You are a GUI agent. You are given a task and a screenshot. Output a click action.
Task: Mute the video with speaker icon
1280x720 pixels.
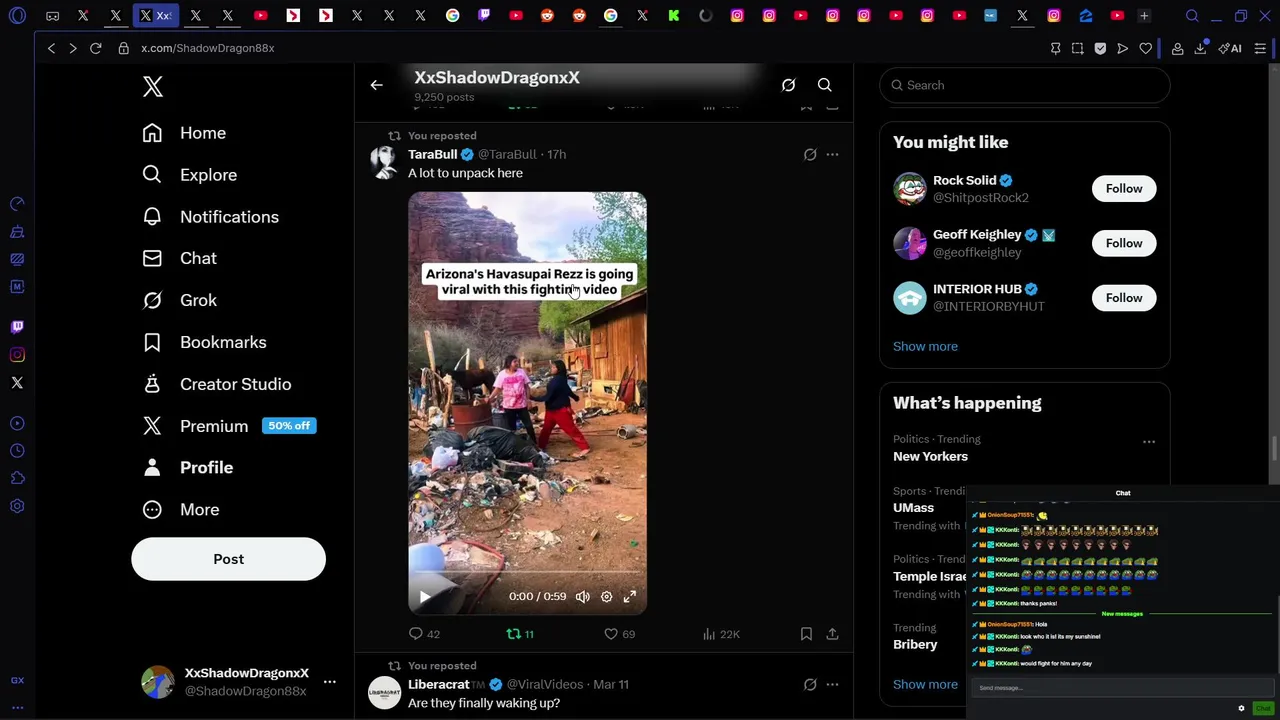(x=583, y=597)
